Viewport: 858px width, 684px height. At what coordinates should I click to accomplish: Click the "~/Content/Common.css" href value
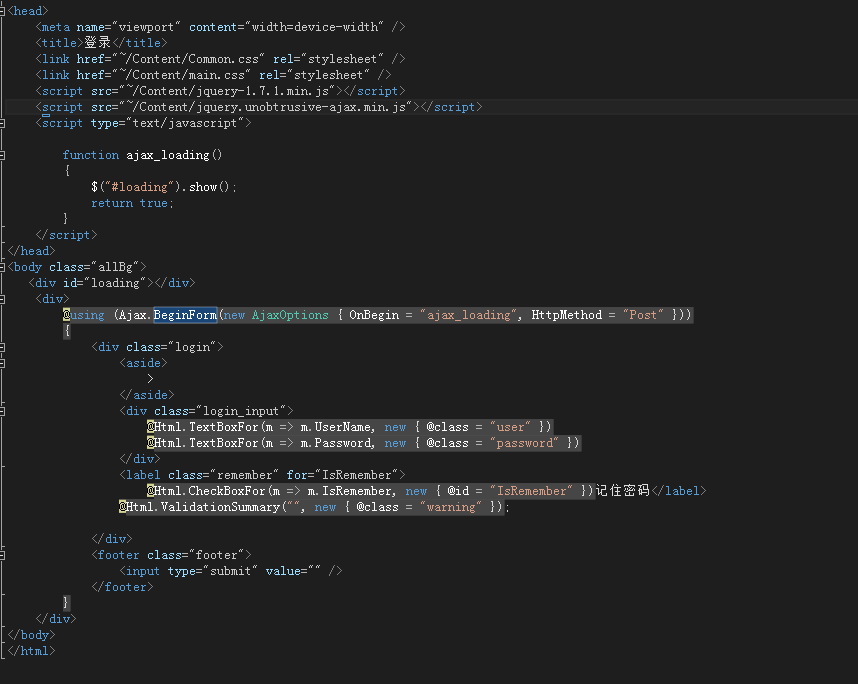[189, 59]
